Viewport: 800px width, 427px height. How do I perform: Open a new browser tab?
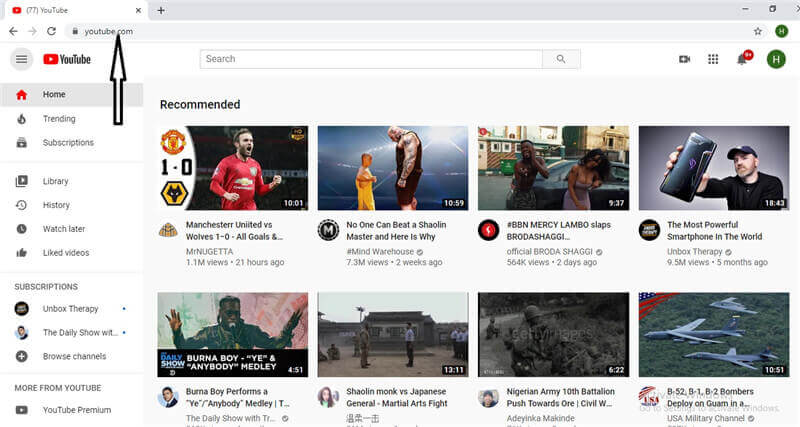161,10
